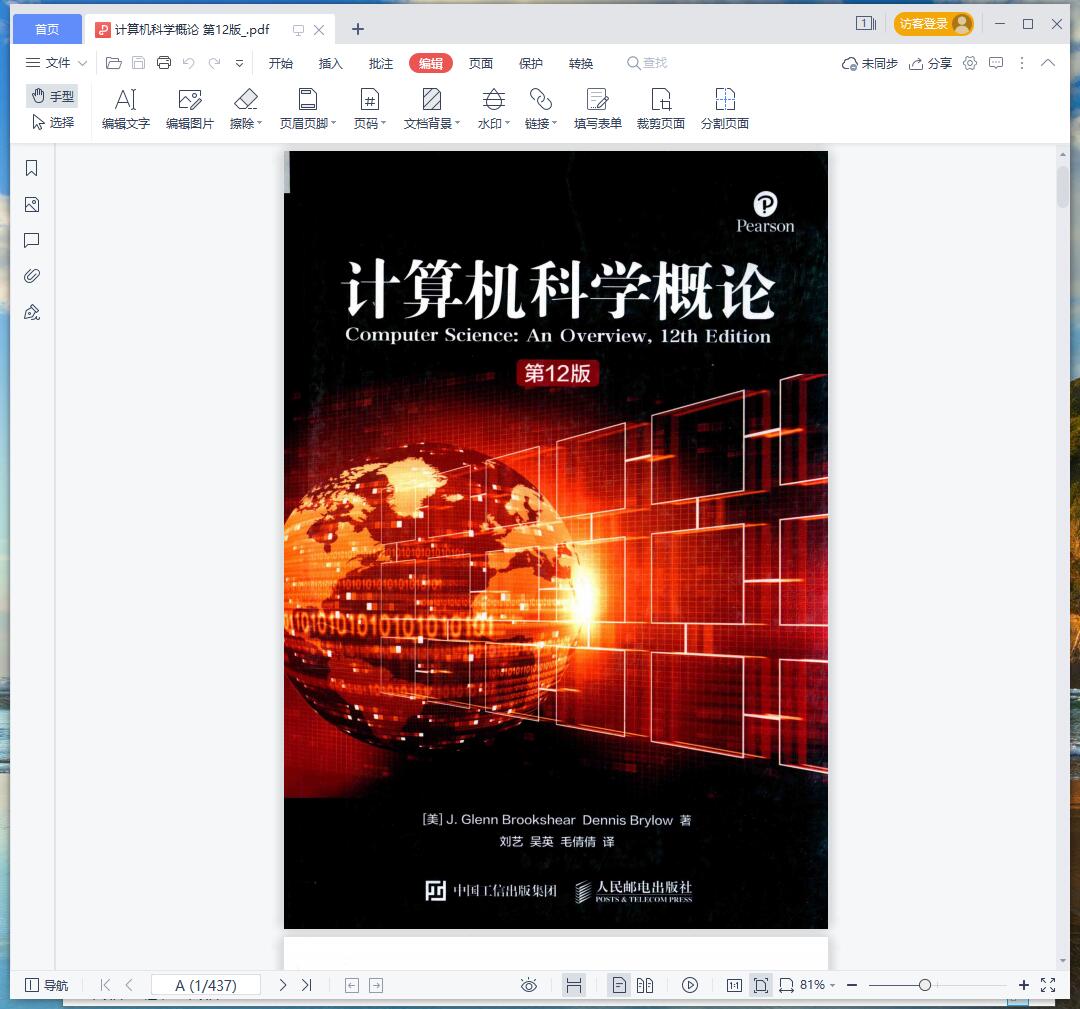Switch to the 页面 (Page) tab
Image resolution: width=1080 pixels, height=1009 pixels.
[481, 63]
